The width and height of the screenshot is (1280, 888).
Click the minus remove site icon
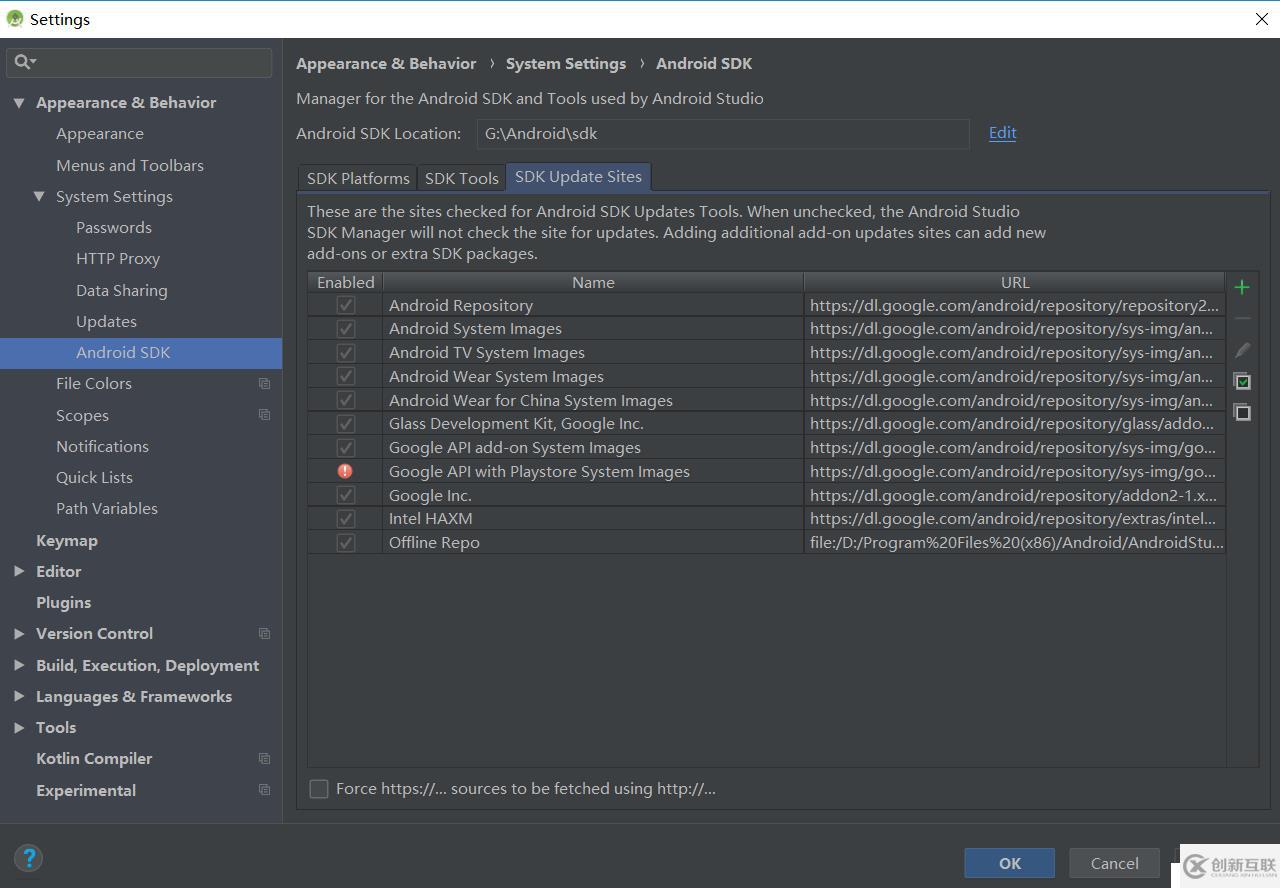click(x=1241, y=319)
